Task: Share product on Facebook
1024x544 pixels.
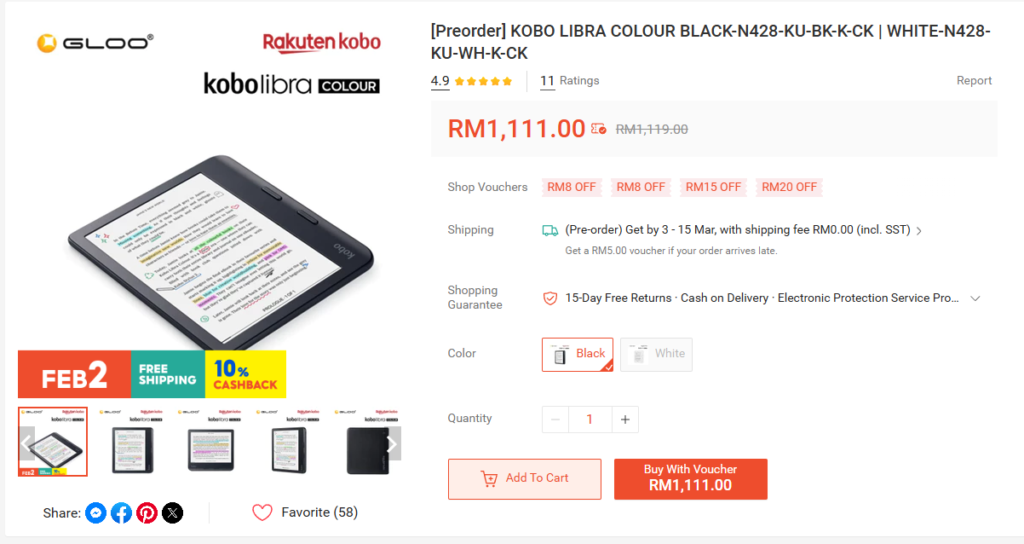Action: [121, 513]
